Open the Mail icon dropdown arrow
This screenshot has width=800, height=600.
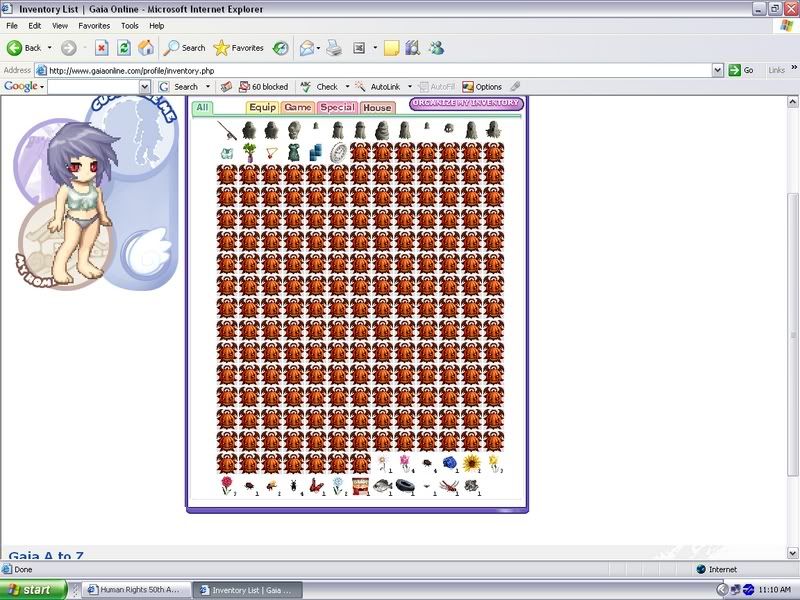[318, 48]
